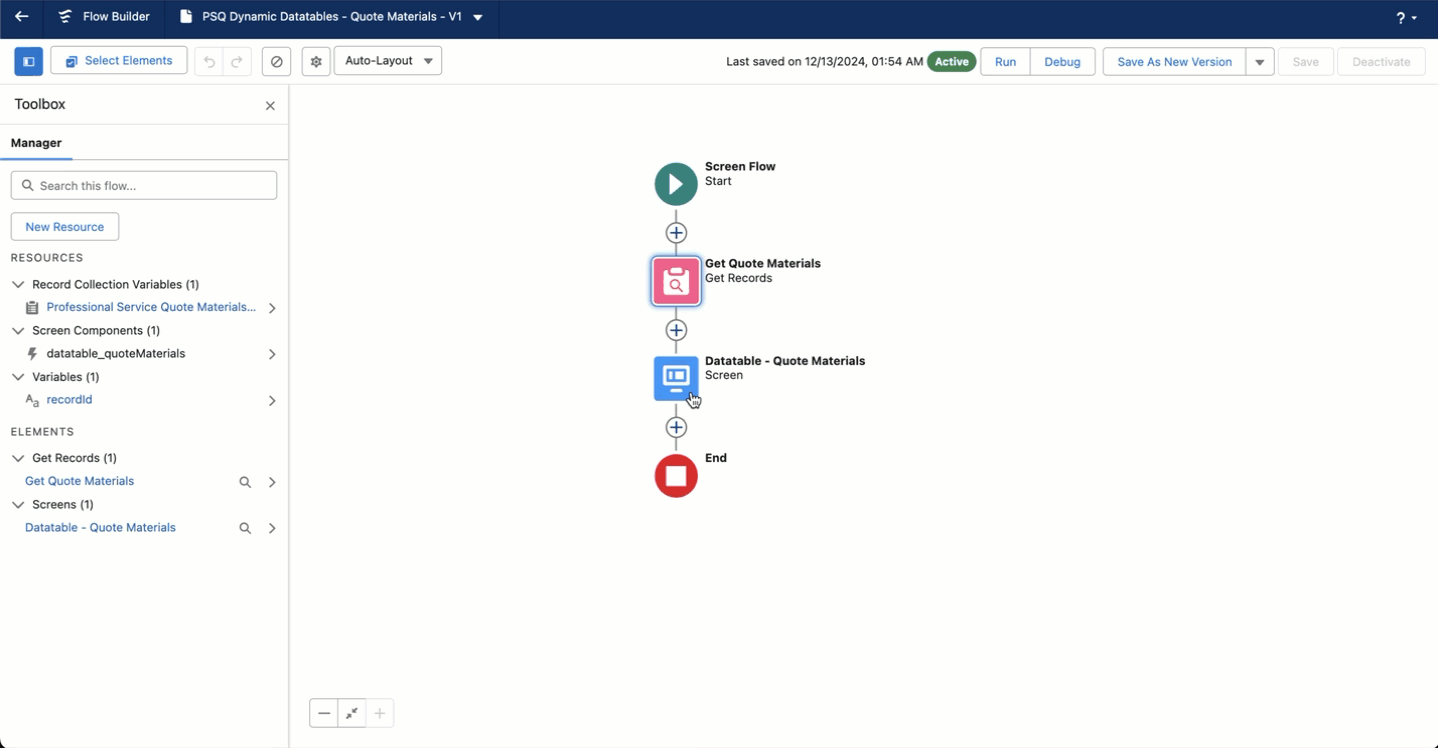The image size is (1438, 748).
Task: Click the Debug button
Action: [x=1062, y=62]
